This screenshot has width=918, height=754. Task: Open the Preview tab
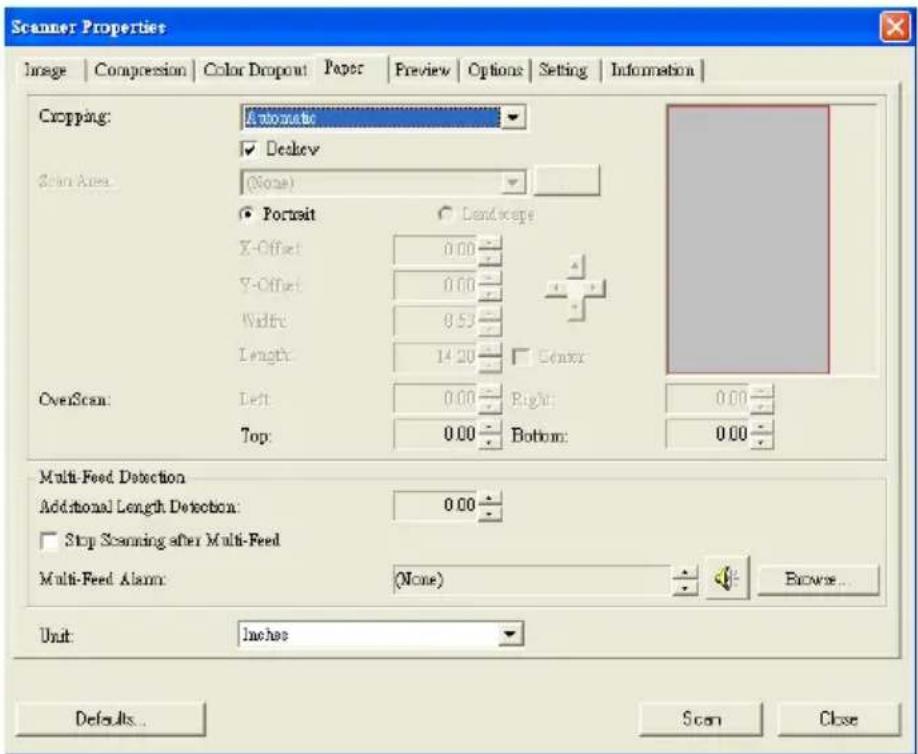tap(423, 70)
